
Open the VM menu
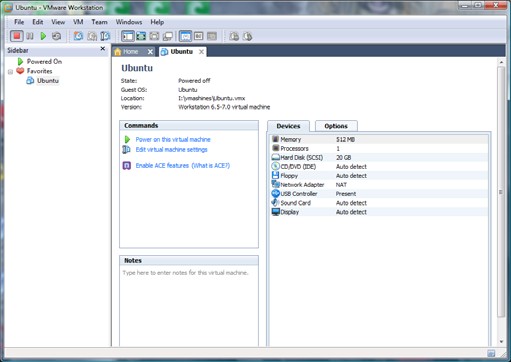(x=78, y=22)
